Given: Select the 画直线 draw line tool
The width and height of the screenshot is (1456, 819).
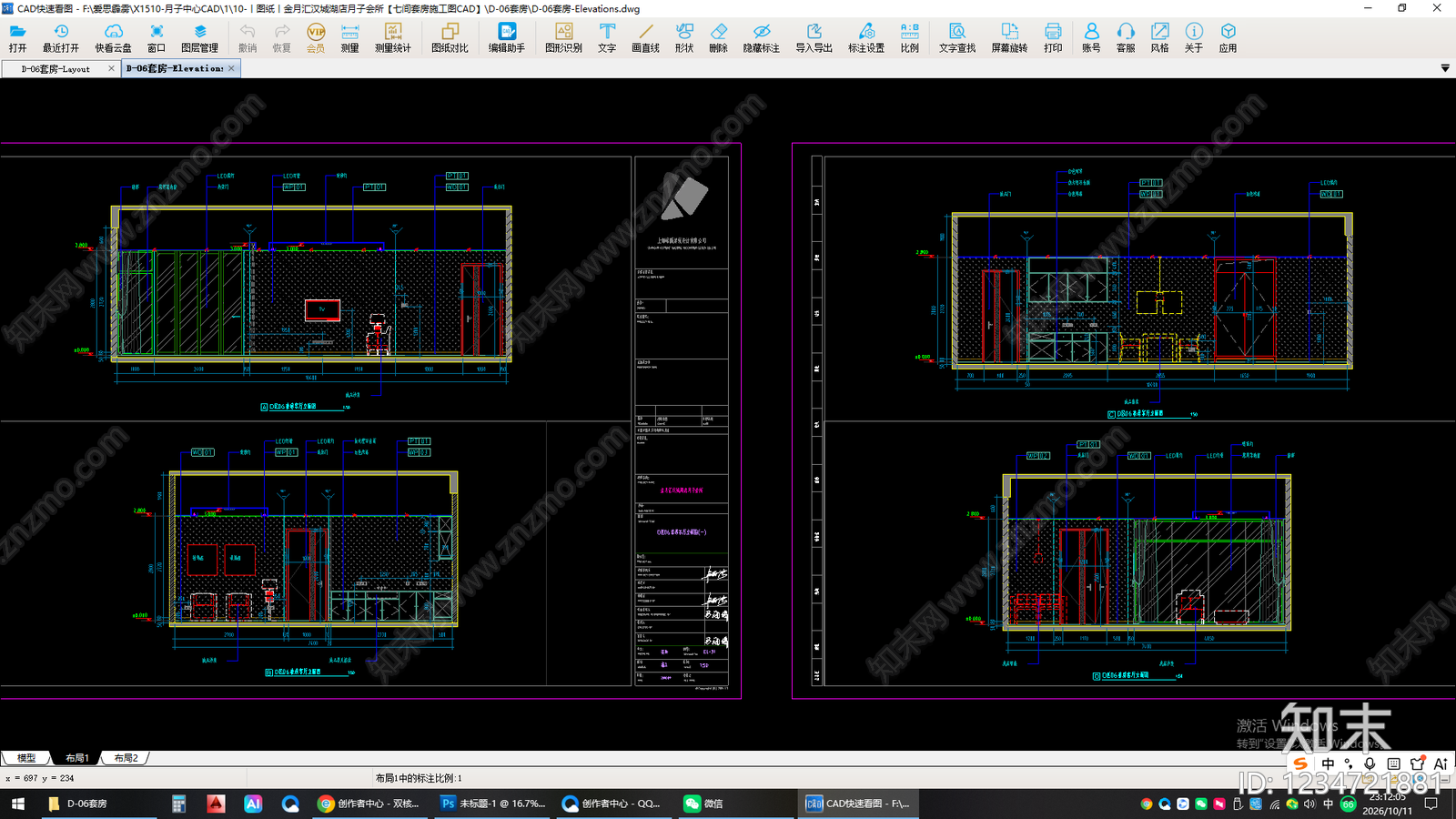Looking at the screenshot, I should 645,38.
